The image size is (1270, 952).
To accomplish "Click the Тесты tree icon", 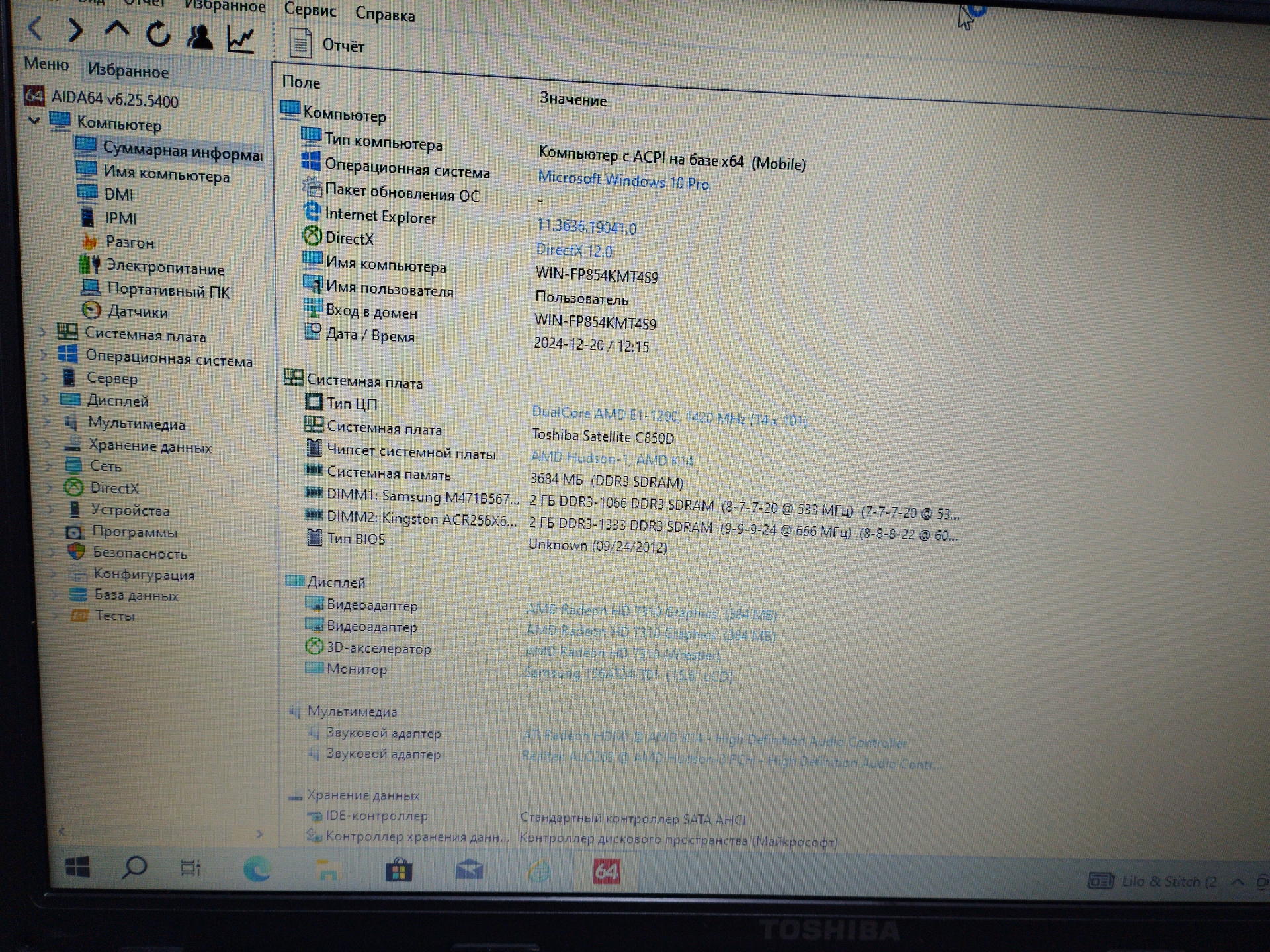I will pyautogui.click(x=79, y=615).
